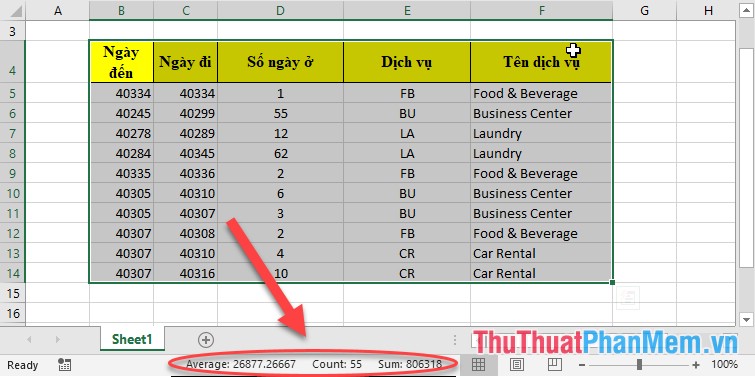Select row 3 header

(13, 31)
